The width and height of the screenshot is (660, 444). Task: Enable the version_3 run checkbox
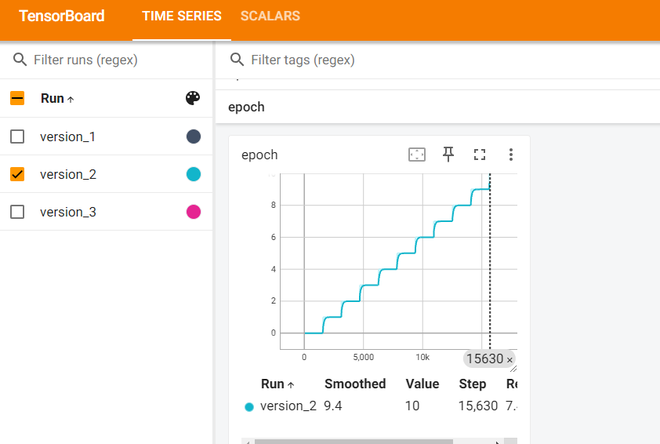coord(17,212)
